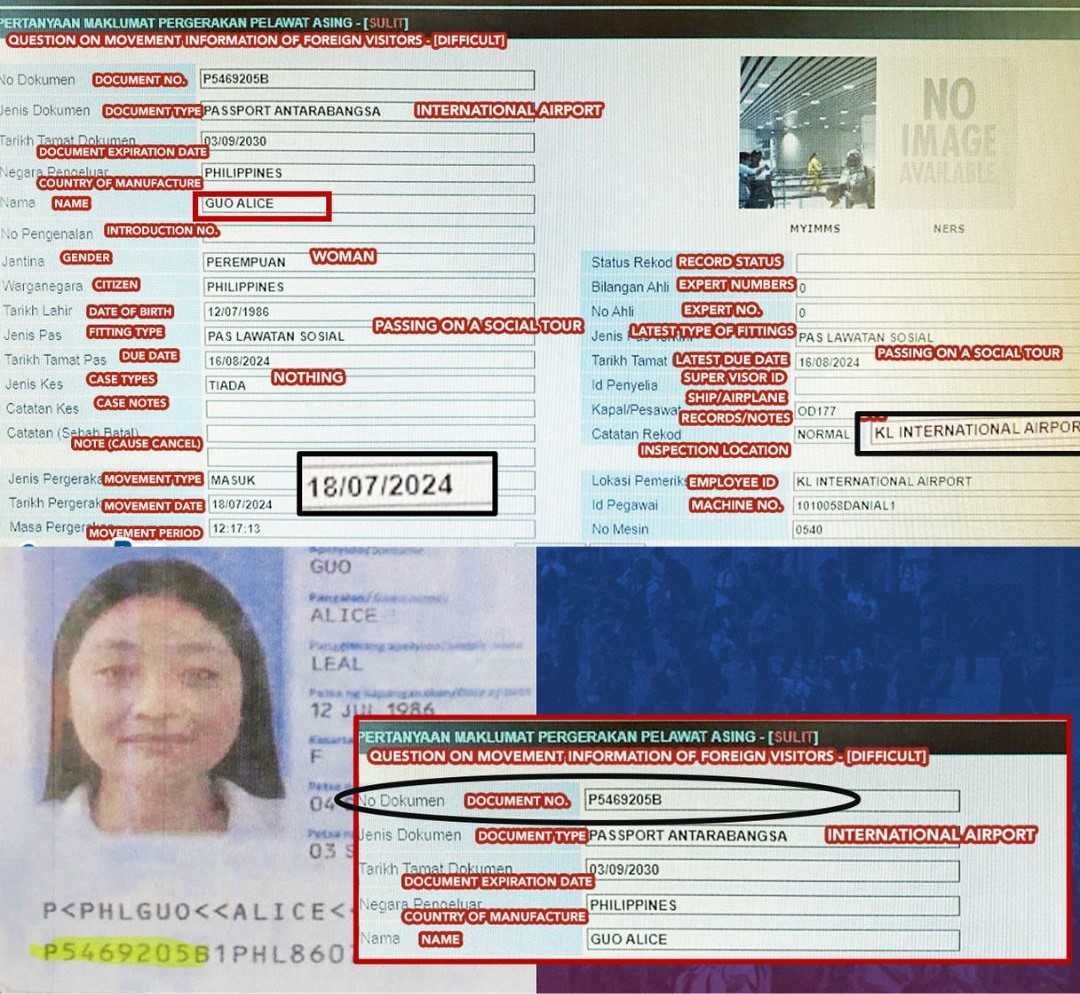Select the Id Pegawai officer field
The width and height of the screenshot is (1080, 994).
(936, 506)
